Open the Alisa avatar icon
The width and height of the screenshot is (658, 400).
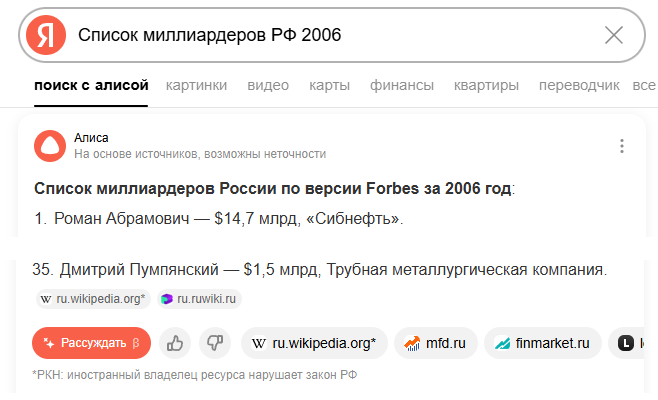50,146
